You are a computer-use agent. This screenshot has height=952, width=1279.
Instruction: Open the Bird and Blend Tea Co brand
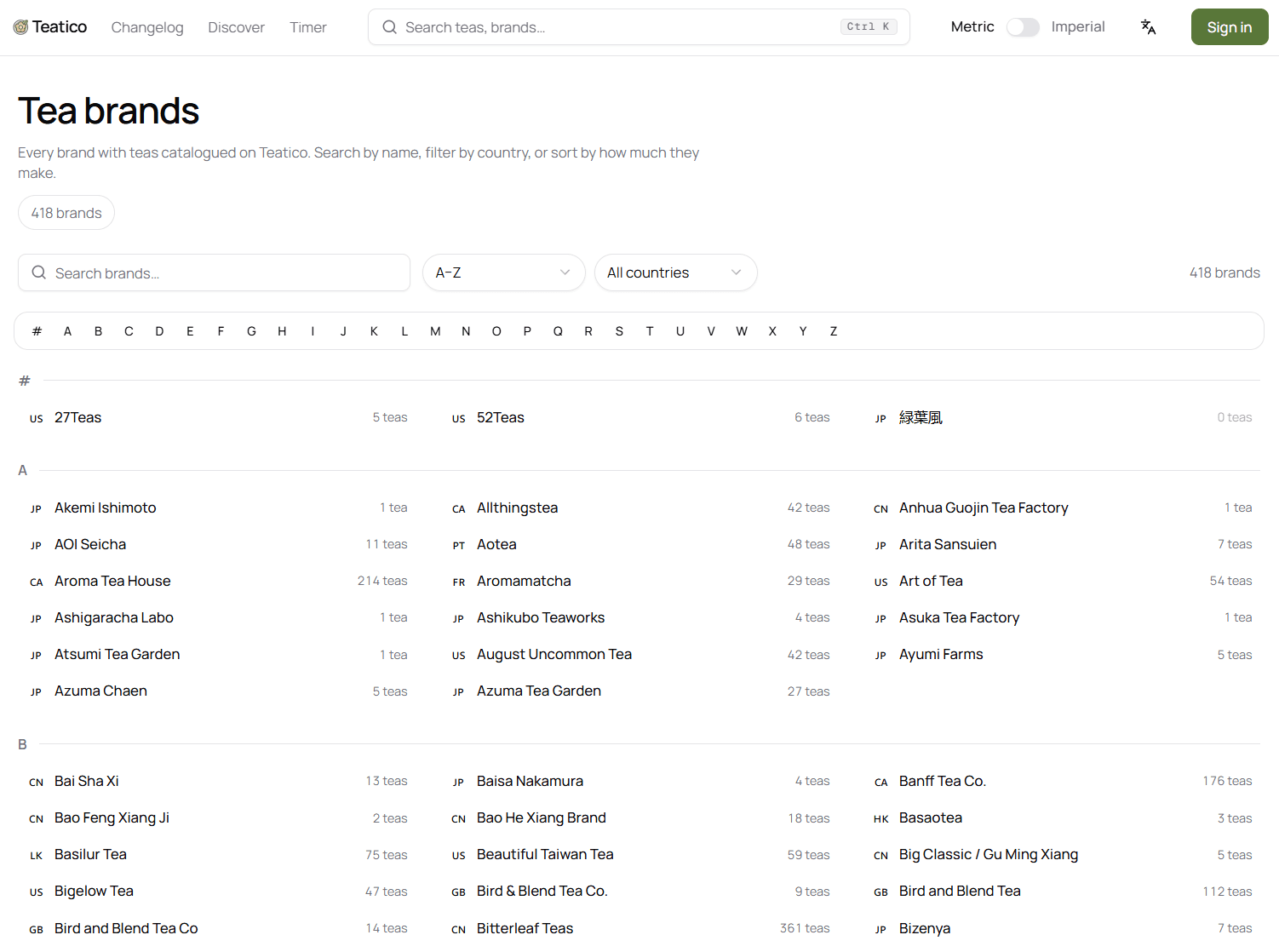tap(218, 928)
